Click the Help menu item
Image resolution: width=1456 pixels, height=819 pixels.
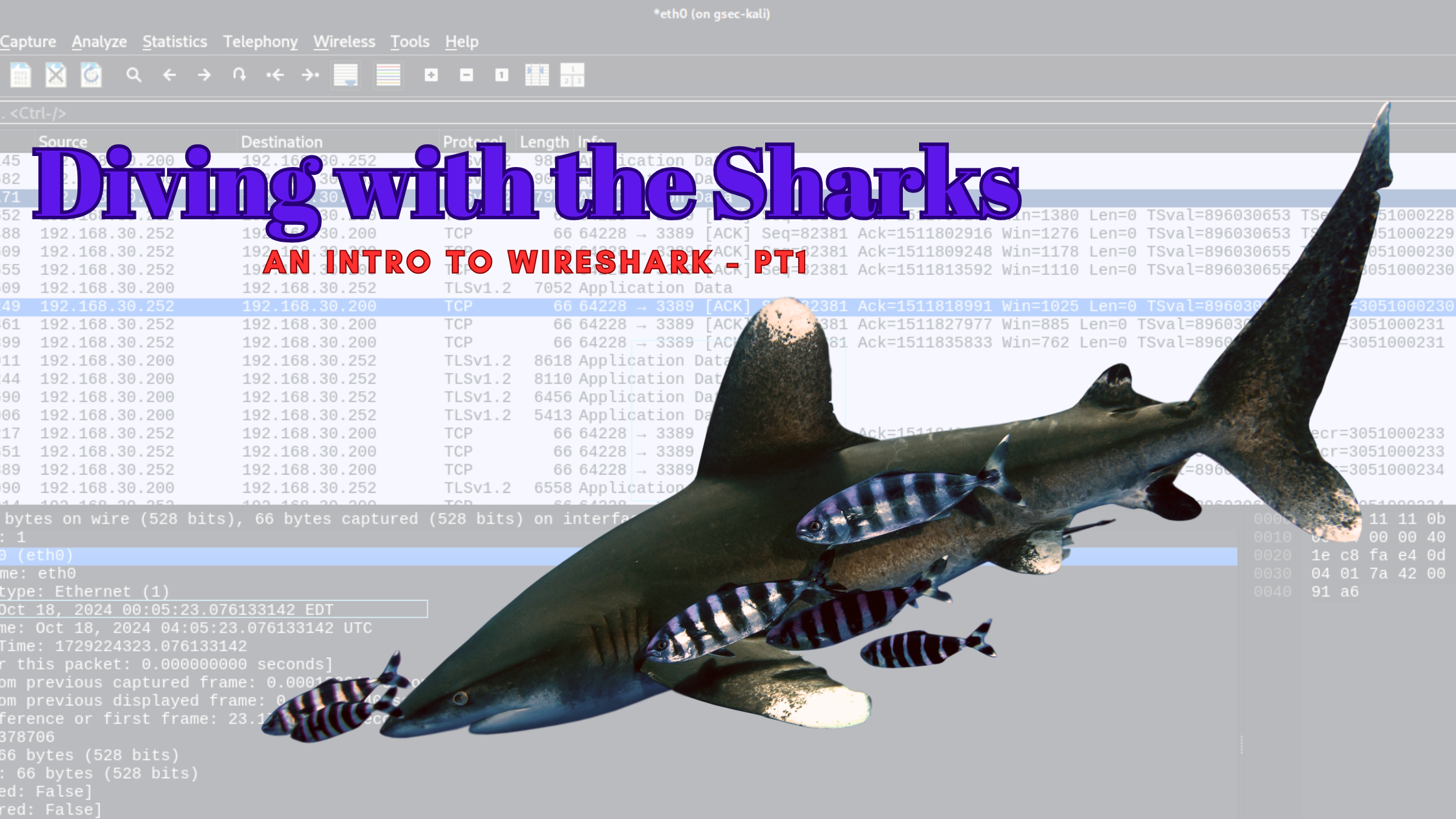click(460, 41)
